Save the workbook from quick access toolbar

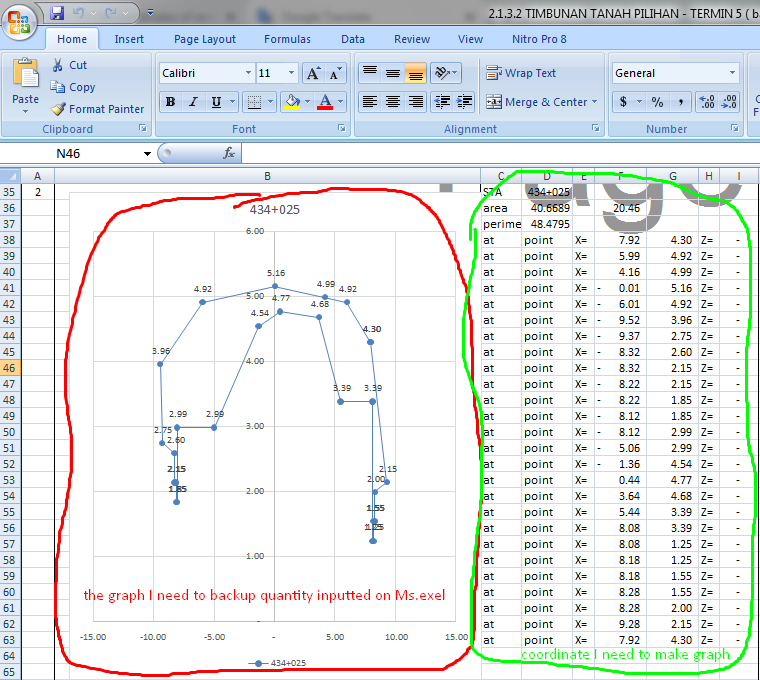57,13
